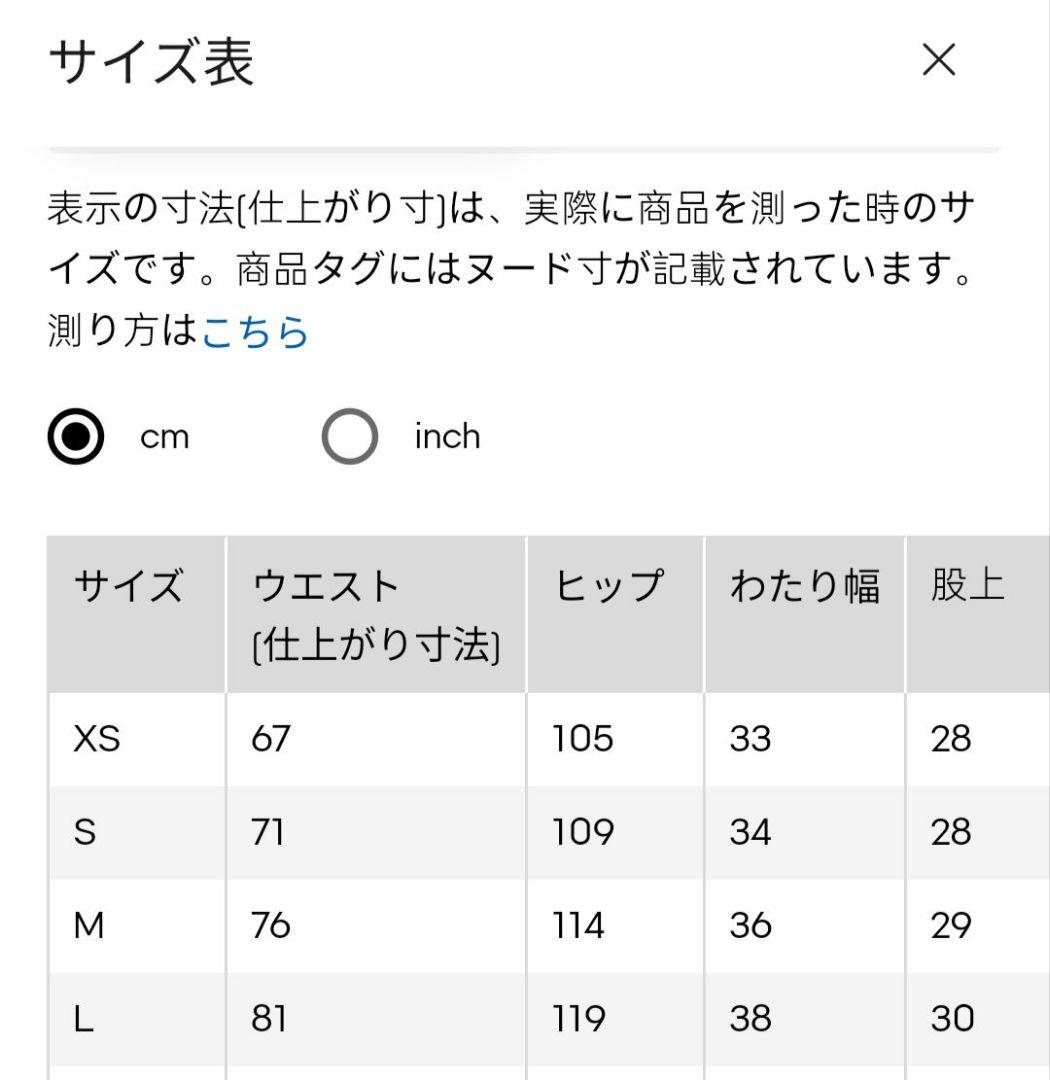Click the L thigh width value 38

(x=750, y=1019)
